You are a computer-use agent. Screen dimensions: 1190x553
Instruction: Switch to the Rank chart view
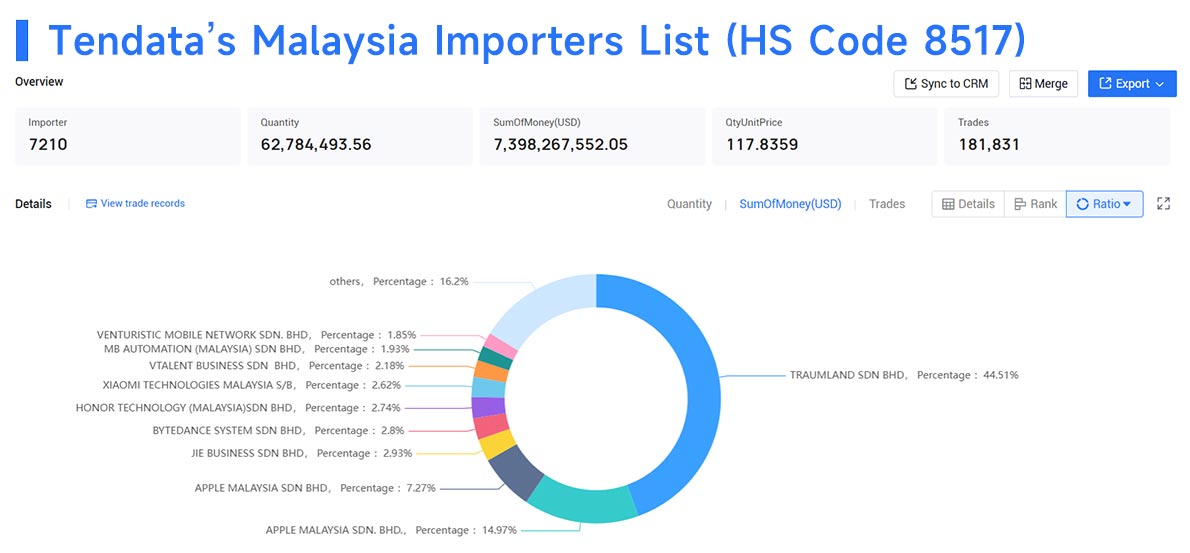(1035, 204)
